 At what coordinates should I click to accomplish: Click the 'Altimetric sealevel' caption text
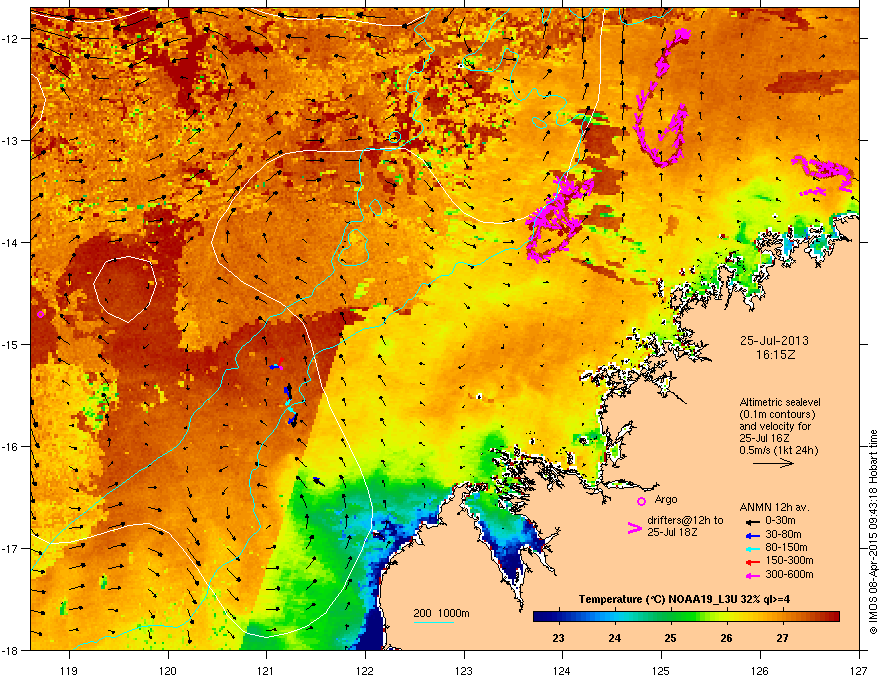pyautogui.click(x=780, y=402)
